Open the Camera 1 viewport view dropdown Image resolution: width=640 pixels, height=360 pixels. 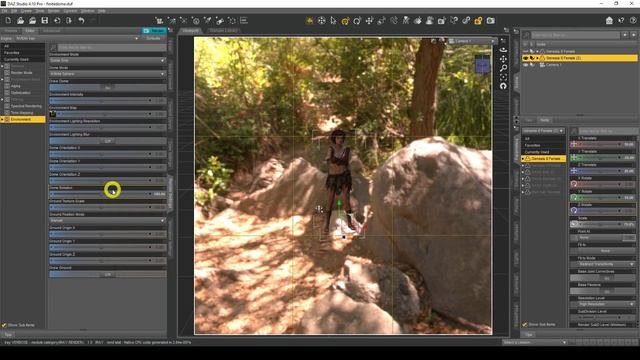tap(472, 41)
